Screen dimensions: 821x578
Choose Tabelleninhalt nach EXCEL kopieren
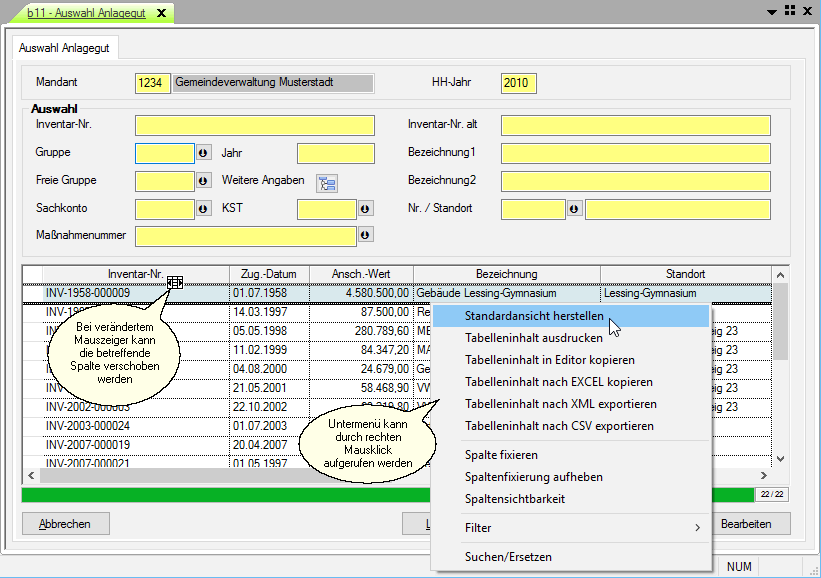click(x=558, y=382)
